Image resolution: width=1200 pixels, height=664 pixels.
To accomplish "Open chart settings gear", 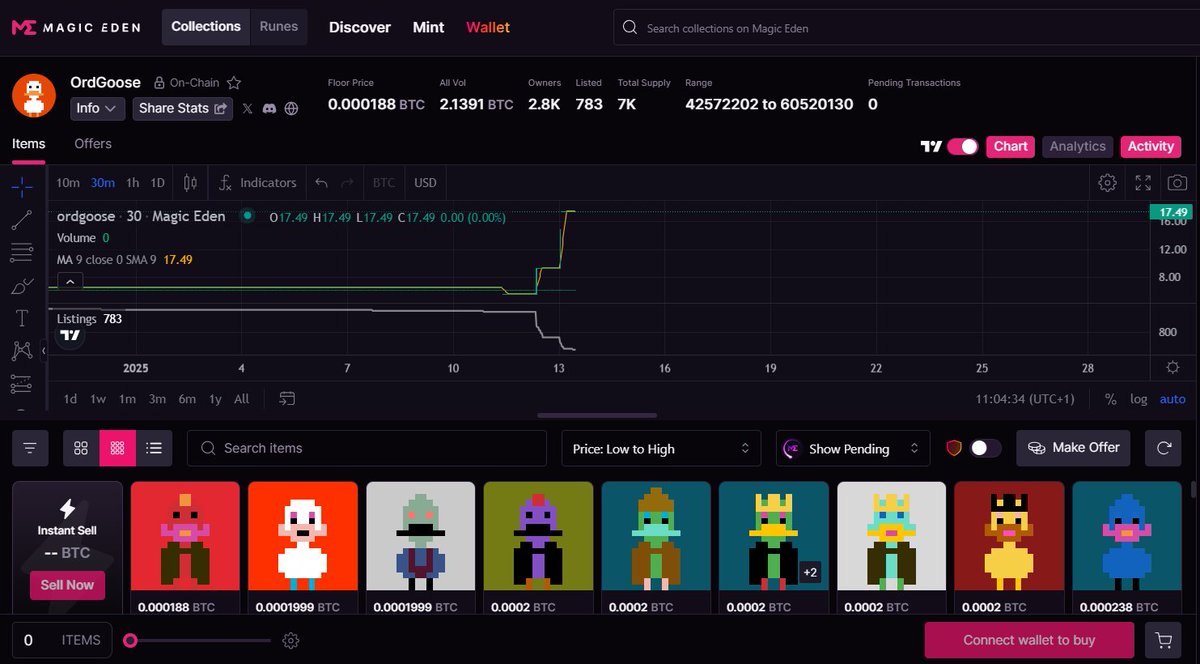I will [1107, 183].
